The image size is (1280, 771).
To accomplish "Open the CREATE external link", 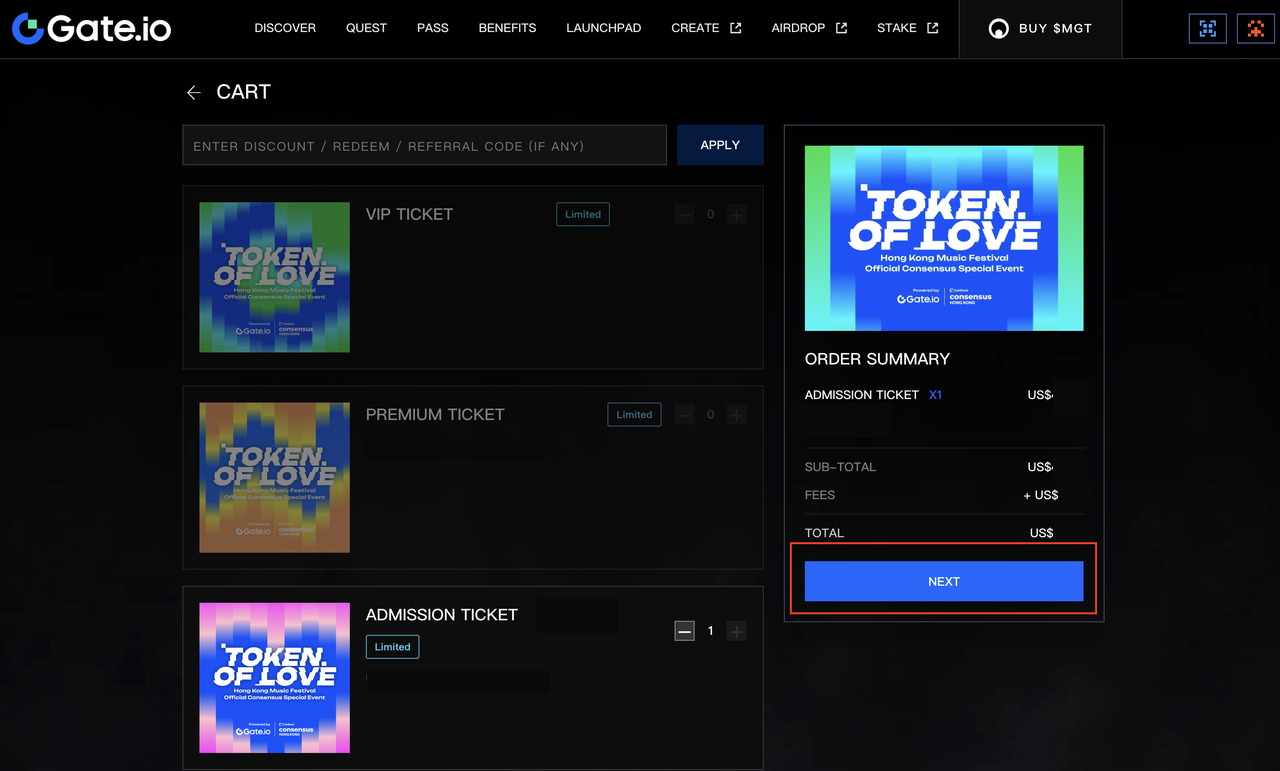I will [x=706, y=28].
